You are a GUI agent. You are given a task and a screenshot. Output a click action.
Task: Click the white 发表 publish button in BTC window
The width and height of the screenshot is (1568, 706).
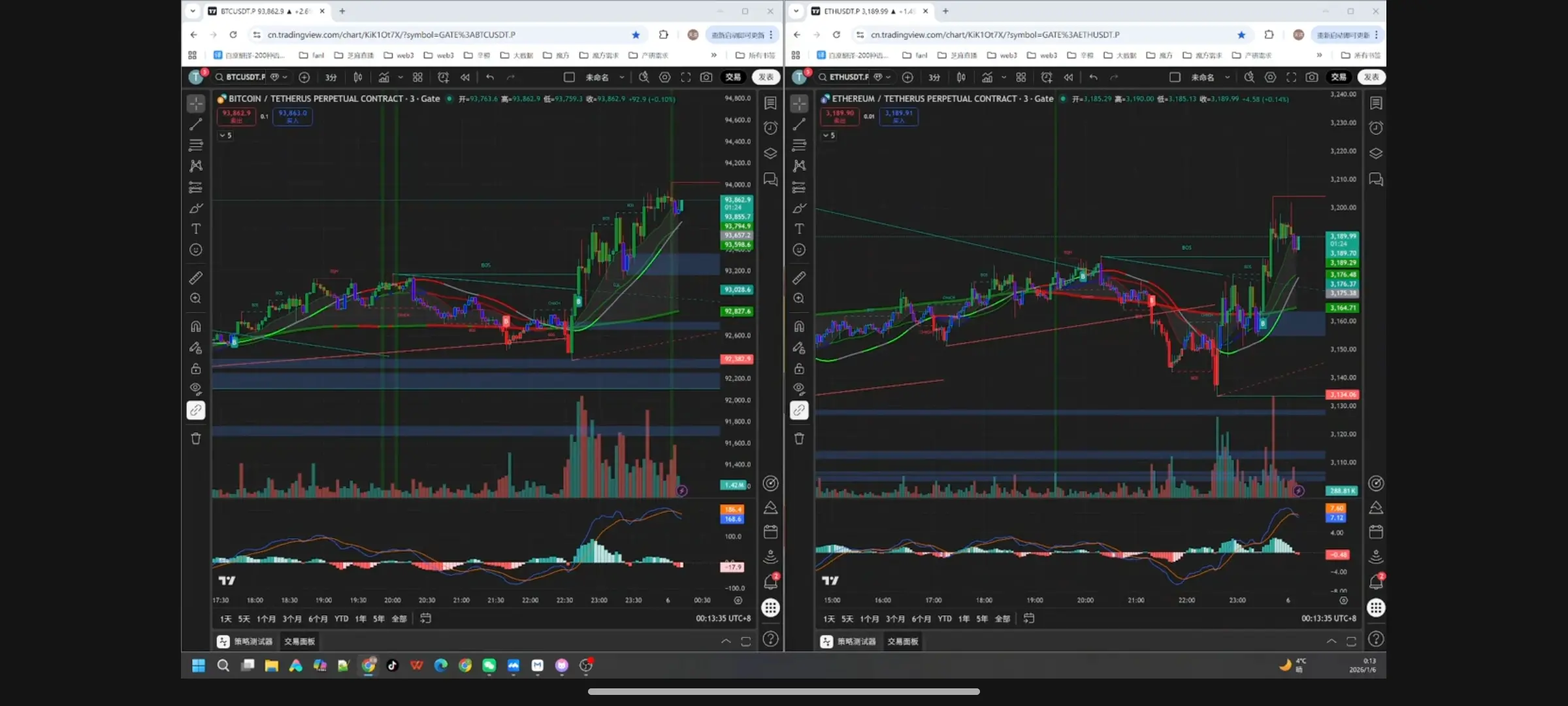click(x=766, y=77)
